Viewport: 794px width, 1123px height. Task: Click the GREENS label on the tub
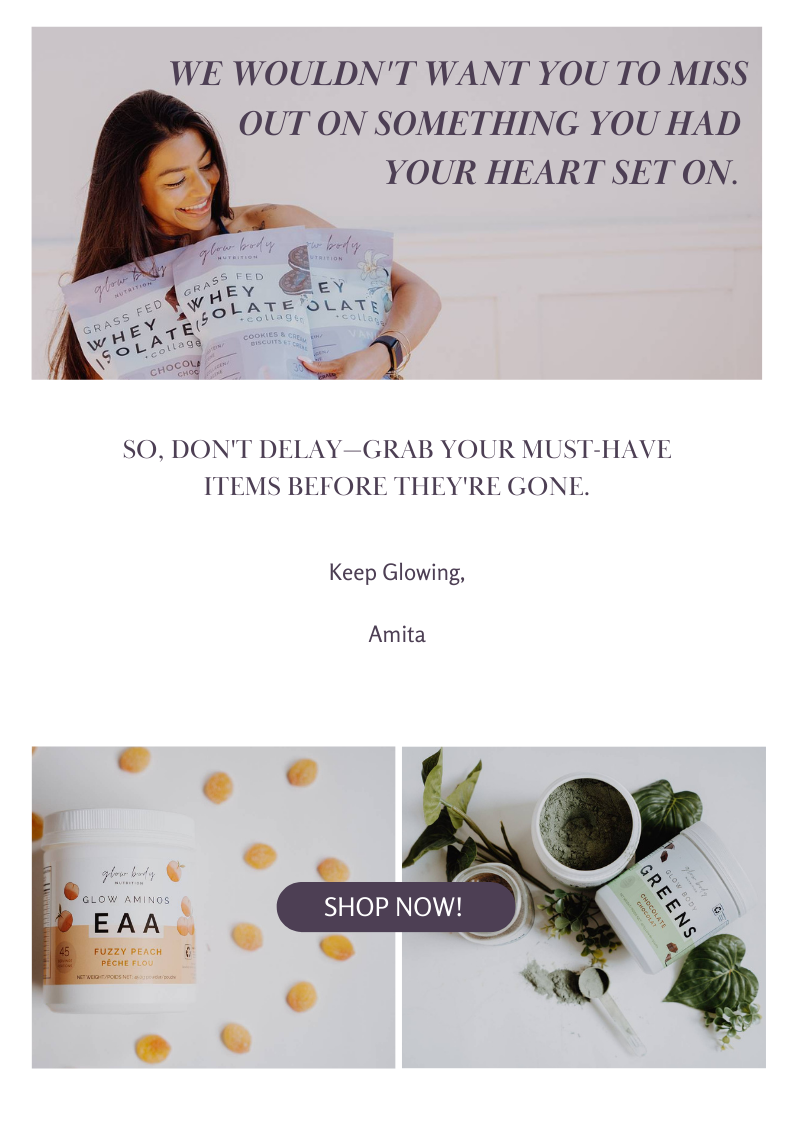[667, 900]
